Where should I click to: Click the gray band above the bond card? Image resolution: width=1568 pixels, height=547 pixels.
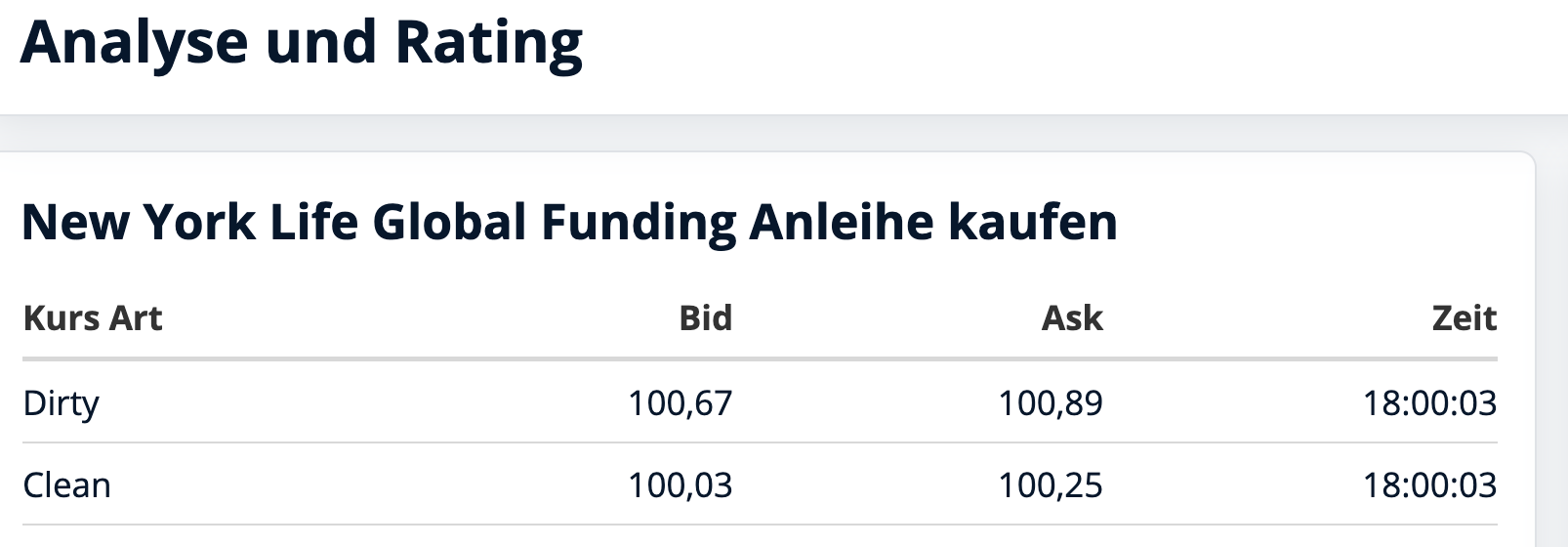(x=781, y=133)
